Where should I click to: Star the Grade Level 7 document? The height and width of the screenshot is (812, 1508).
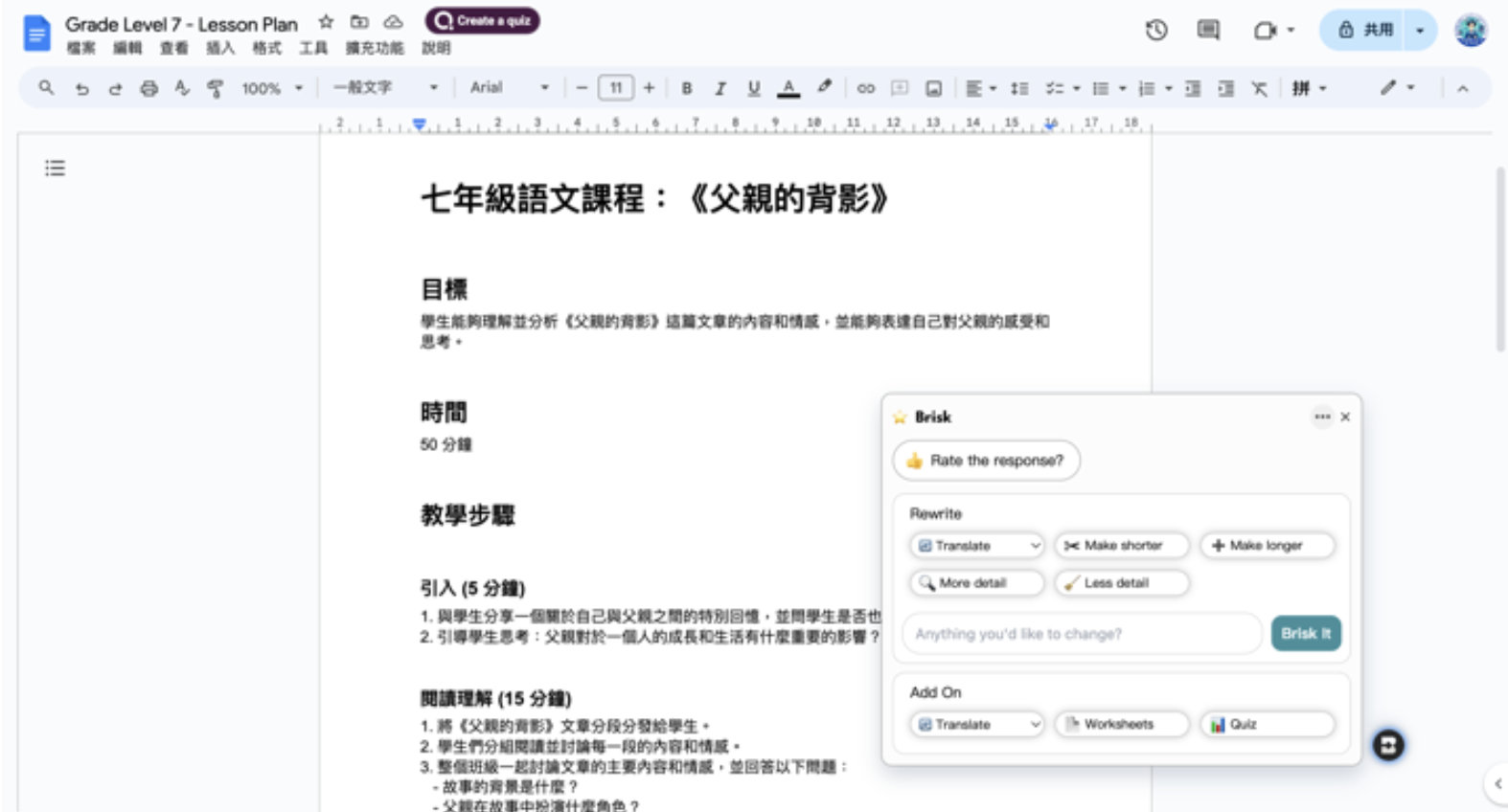(x=326, y=22)
